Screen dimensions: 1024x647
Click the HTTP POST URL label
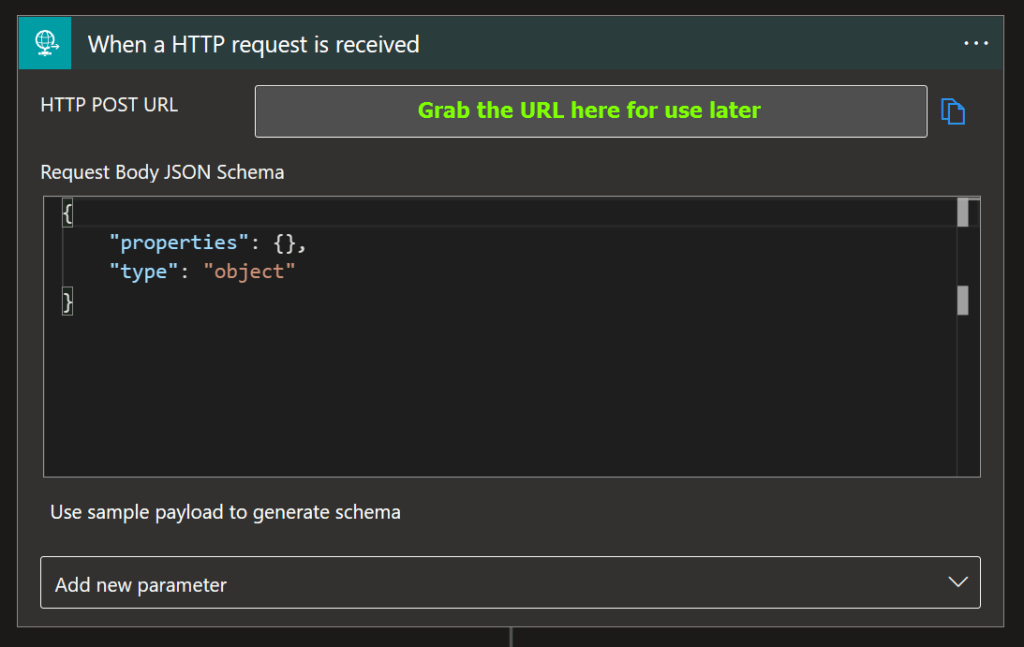pos(109,105)
